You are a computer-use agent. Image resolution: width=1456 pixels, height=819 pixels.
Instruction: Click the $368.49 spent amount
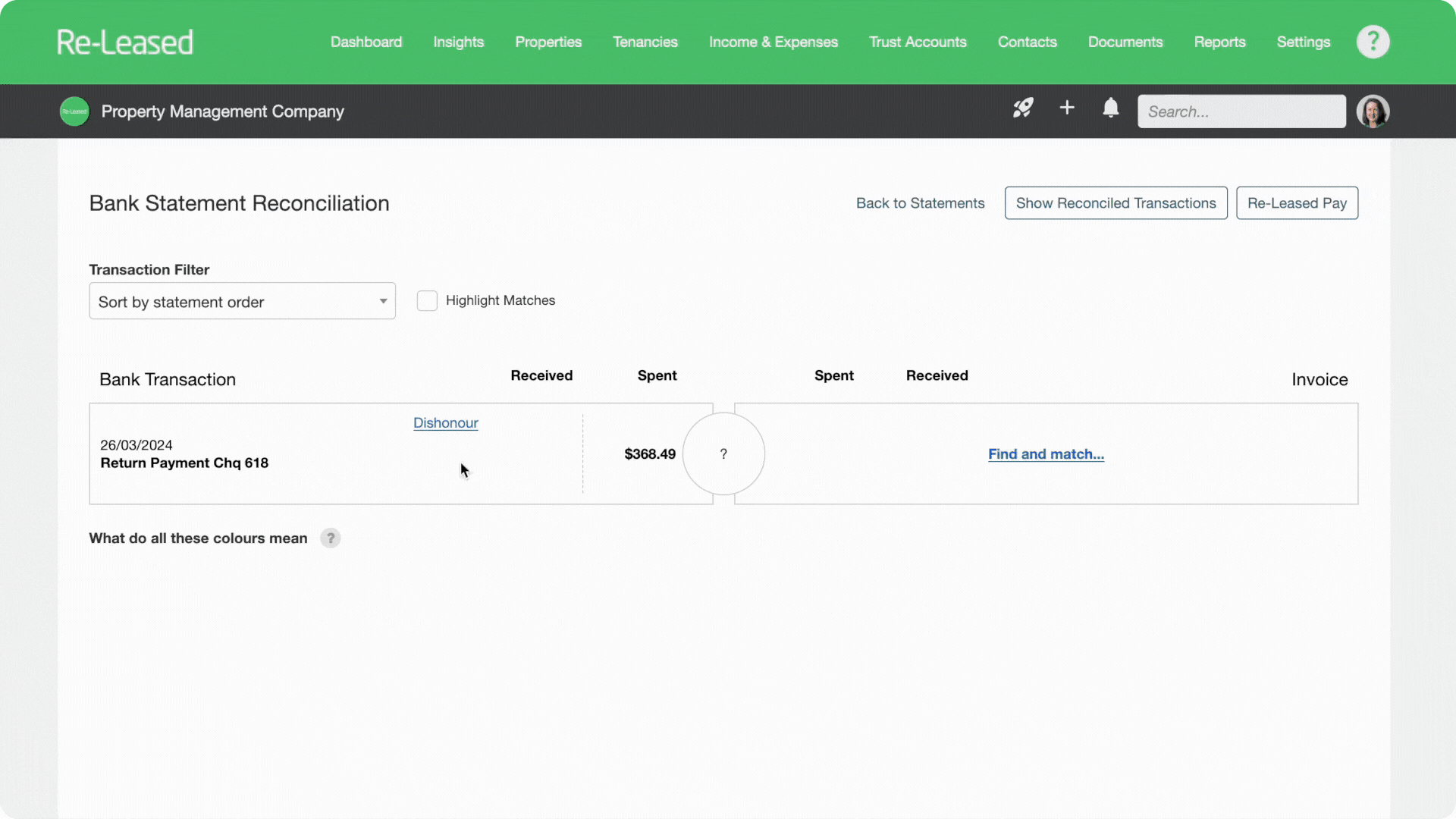click(650, 454)
